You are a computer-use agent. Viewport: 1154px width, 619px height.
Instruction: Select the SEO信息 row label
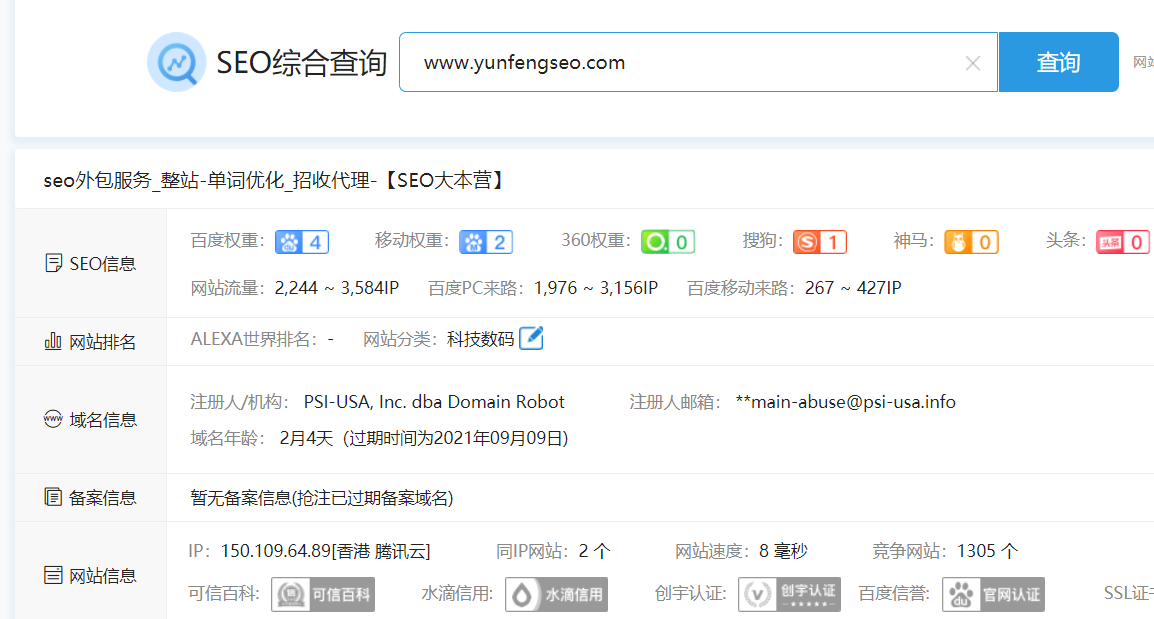coord(102,263)
